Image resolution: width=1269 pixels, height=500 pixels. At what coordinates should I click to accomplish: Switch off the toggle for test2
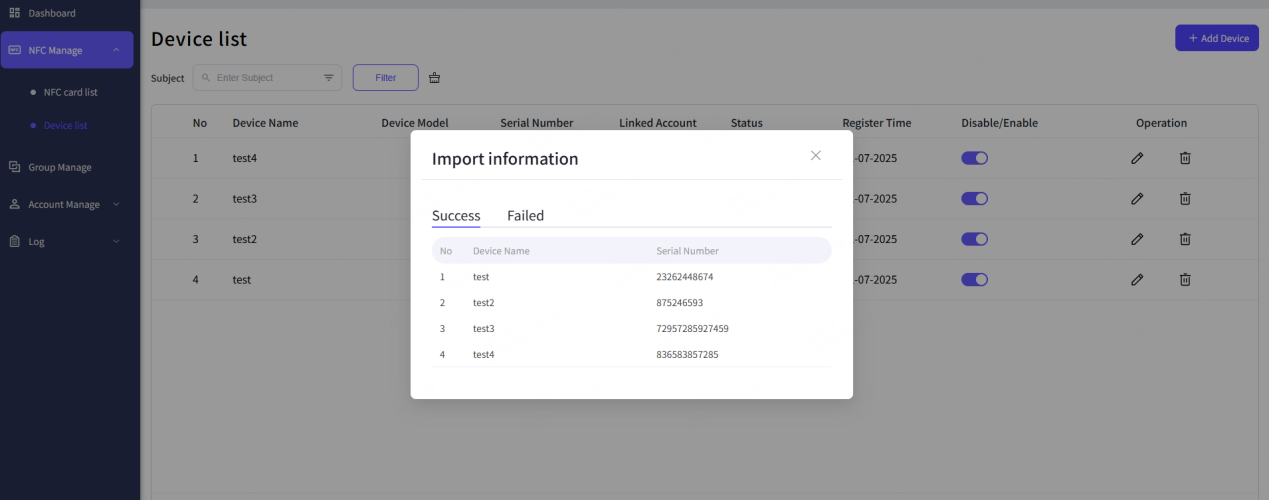coord(974,239)
